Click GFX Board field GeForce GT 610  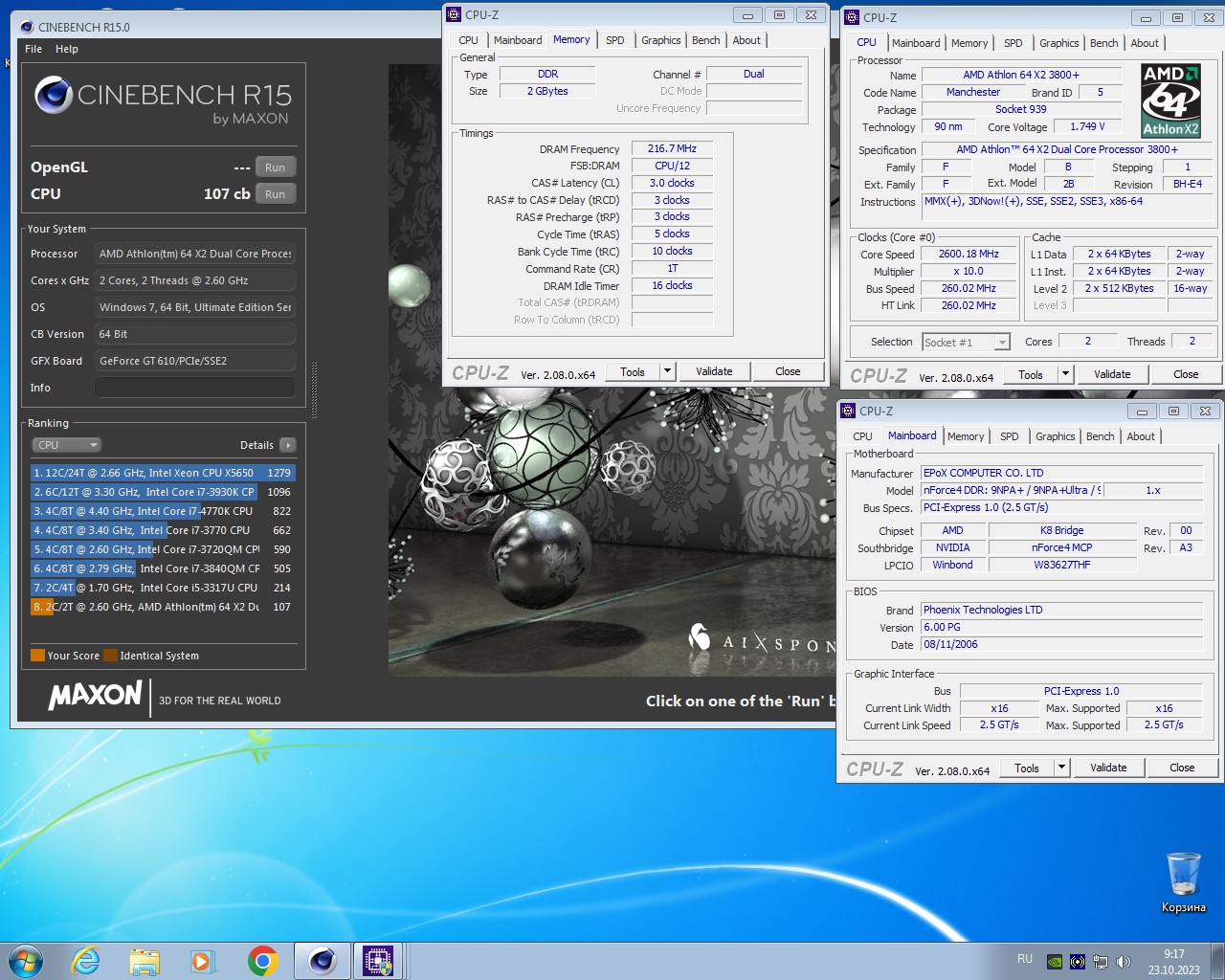click(195, 361)
